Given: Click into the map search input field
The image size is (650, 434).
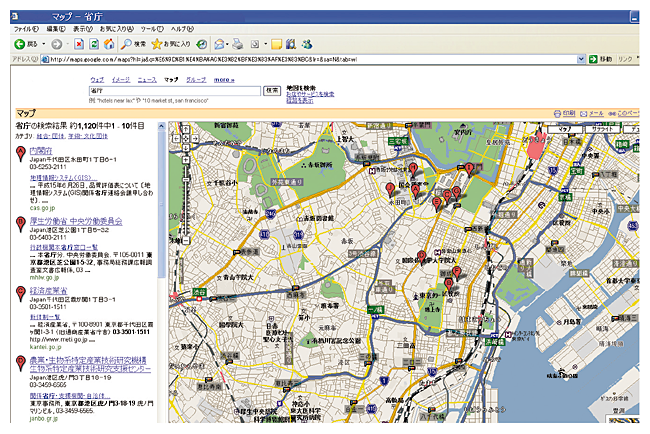Looking at the screenshot, I should click(x=175, y=90).
